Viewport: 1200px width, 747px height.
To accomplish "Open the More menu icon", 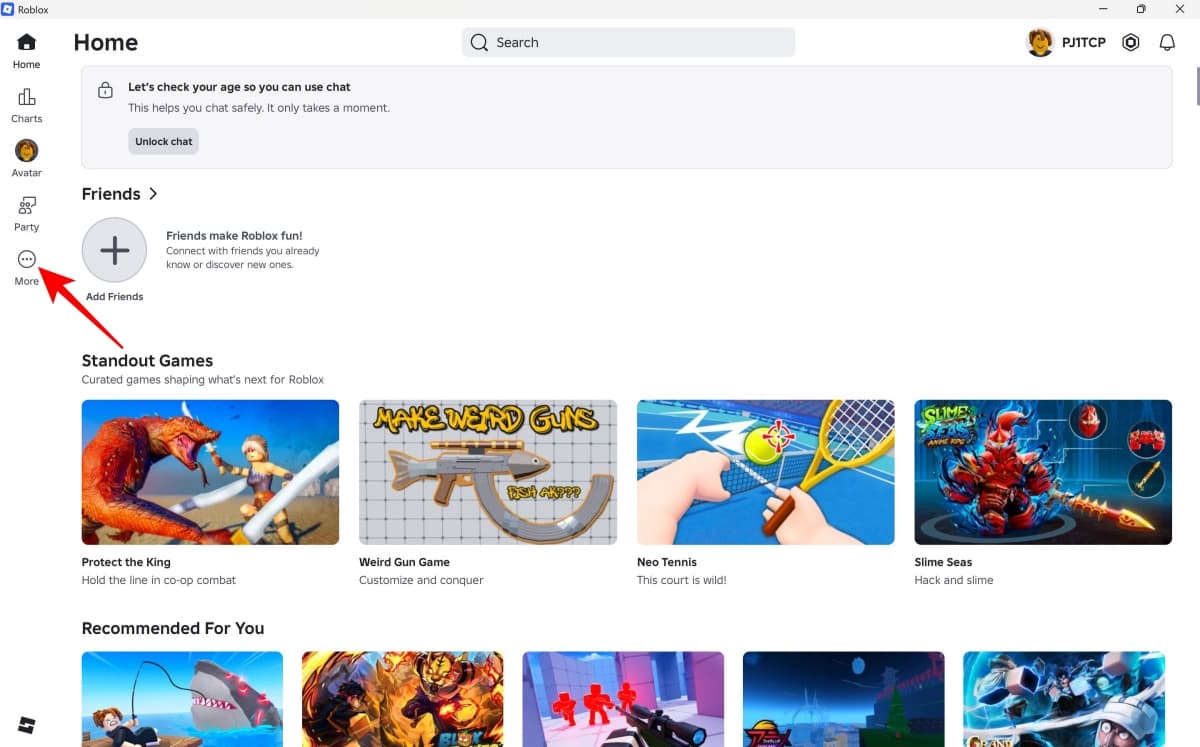I will click(x=27, y=260).
